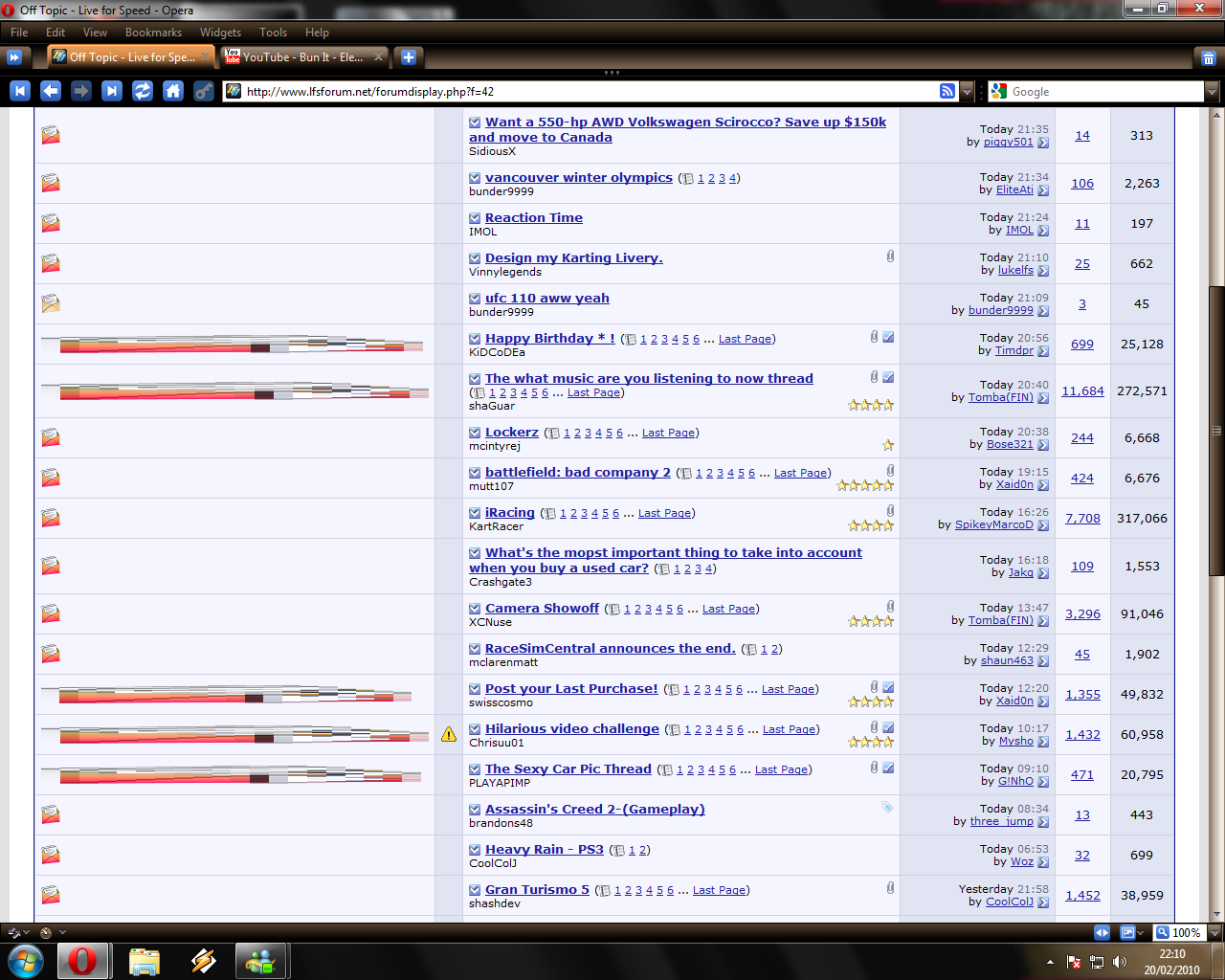Viewport: 1225px width, 980px height.
Task: Expand the zoom level dropdown arrow
Action: click(1214, 932)
